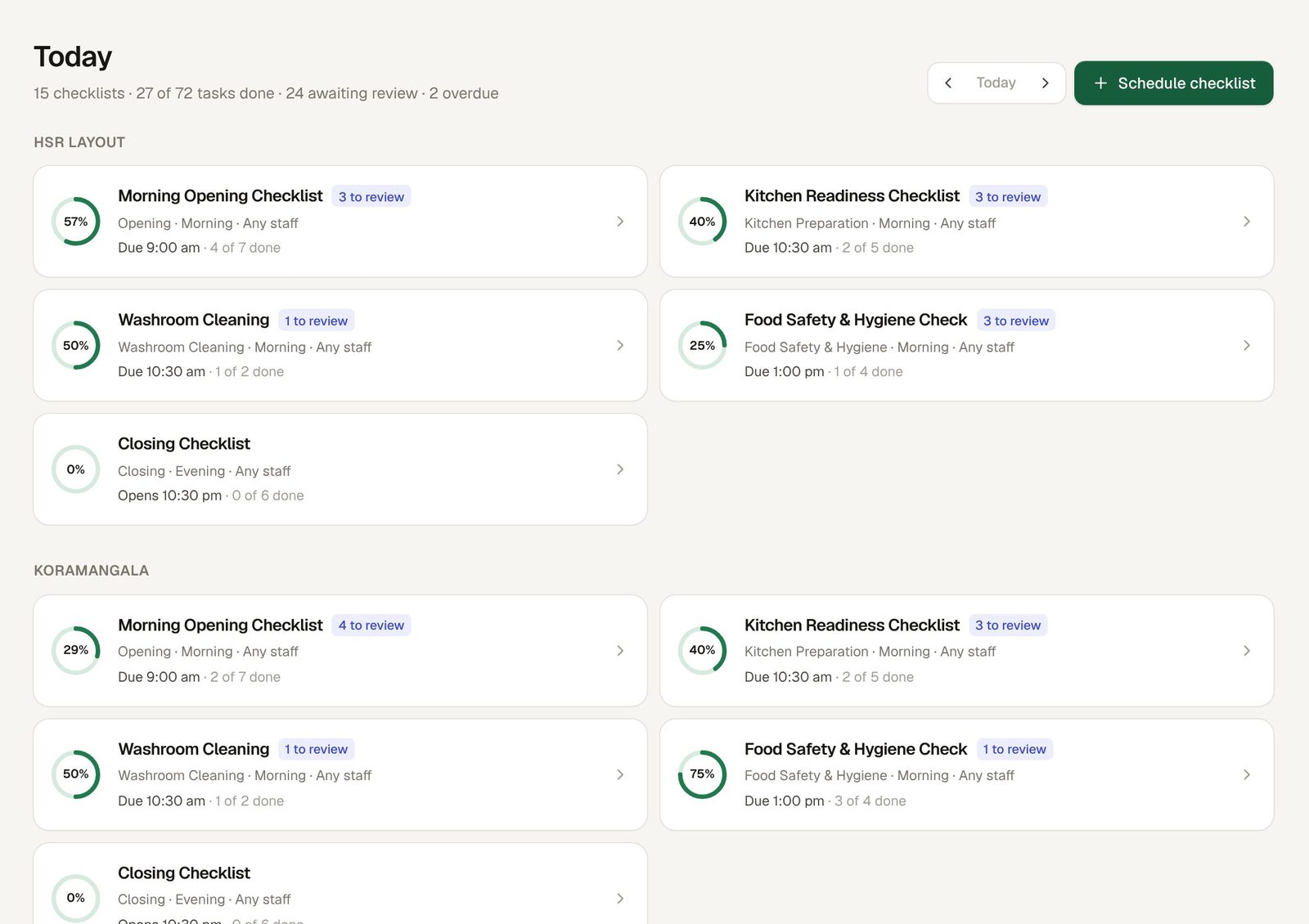This screenshot has height=924, width=1309.
Task: Open Koramangala Washroom Cleaning chevron
Action: [620, 774]
